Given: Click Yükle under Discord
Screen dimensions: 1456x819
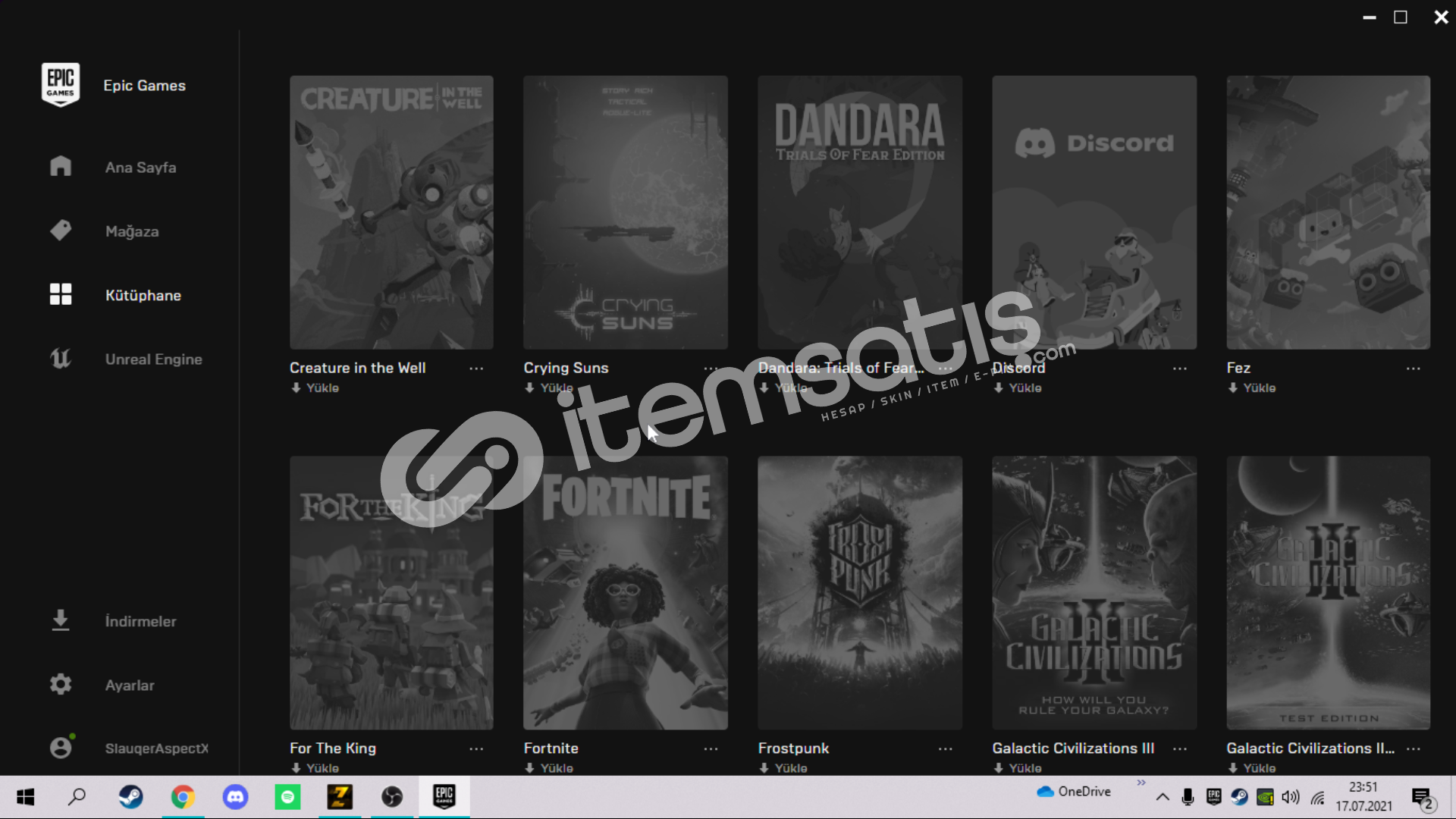Looking at the screenshot, I should pos(1018,388).
